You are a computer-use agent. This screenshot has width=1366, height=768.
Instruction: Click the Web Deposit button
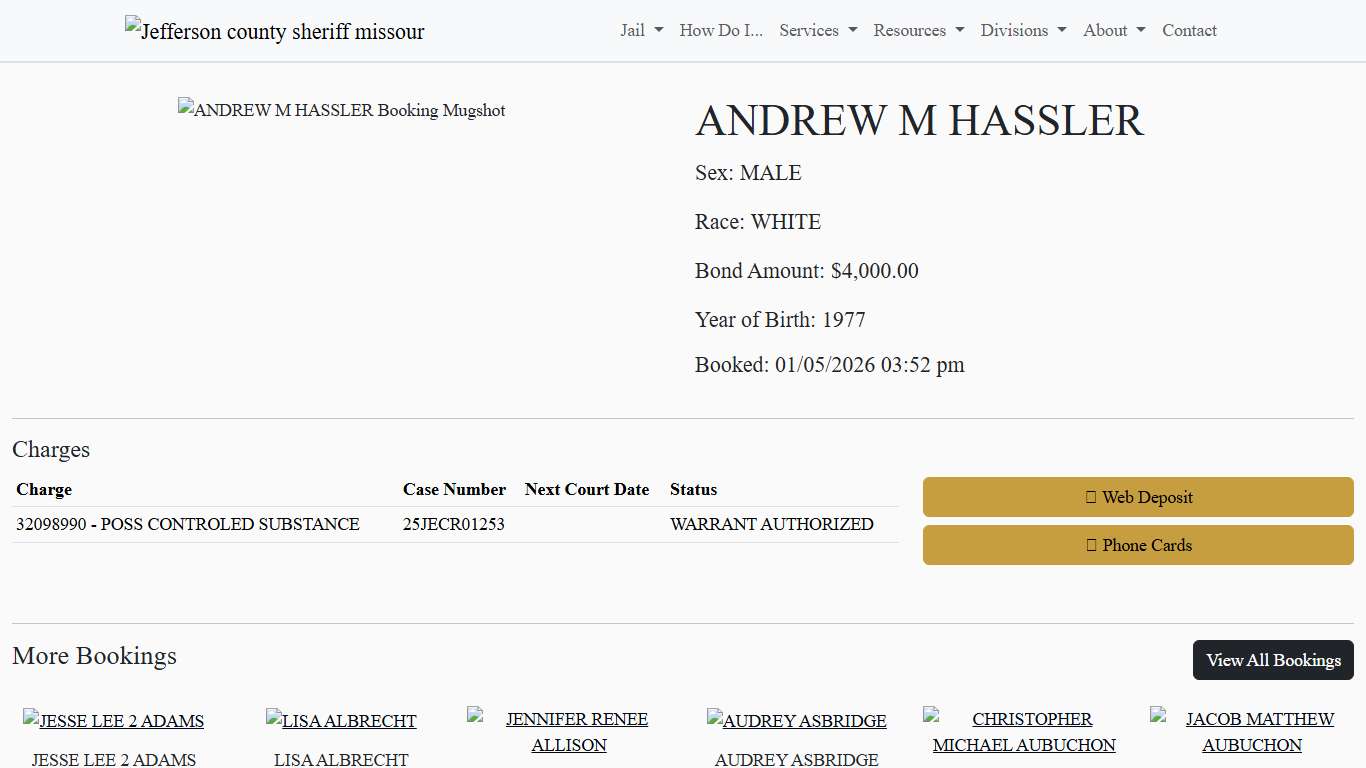pos(1137,497)
